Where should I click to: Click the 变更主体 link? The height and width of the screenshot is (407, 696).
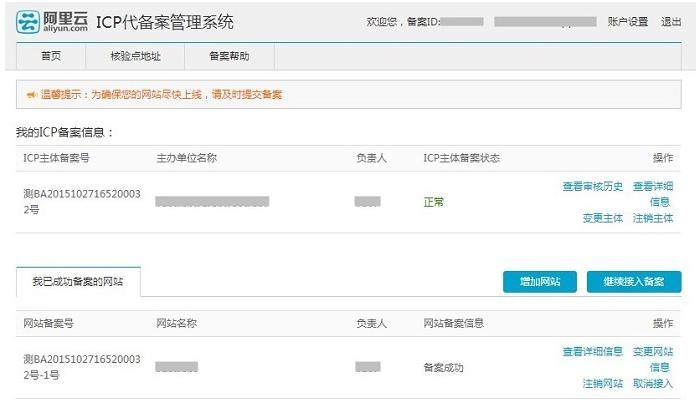pyautogui.click(x=602, y=217)
